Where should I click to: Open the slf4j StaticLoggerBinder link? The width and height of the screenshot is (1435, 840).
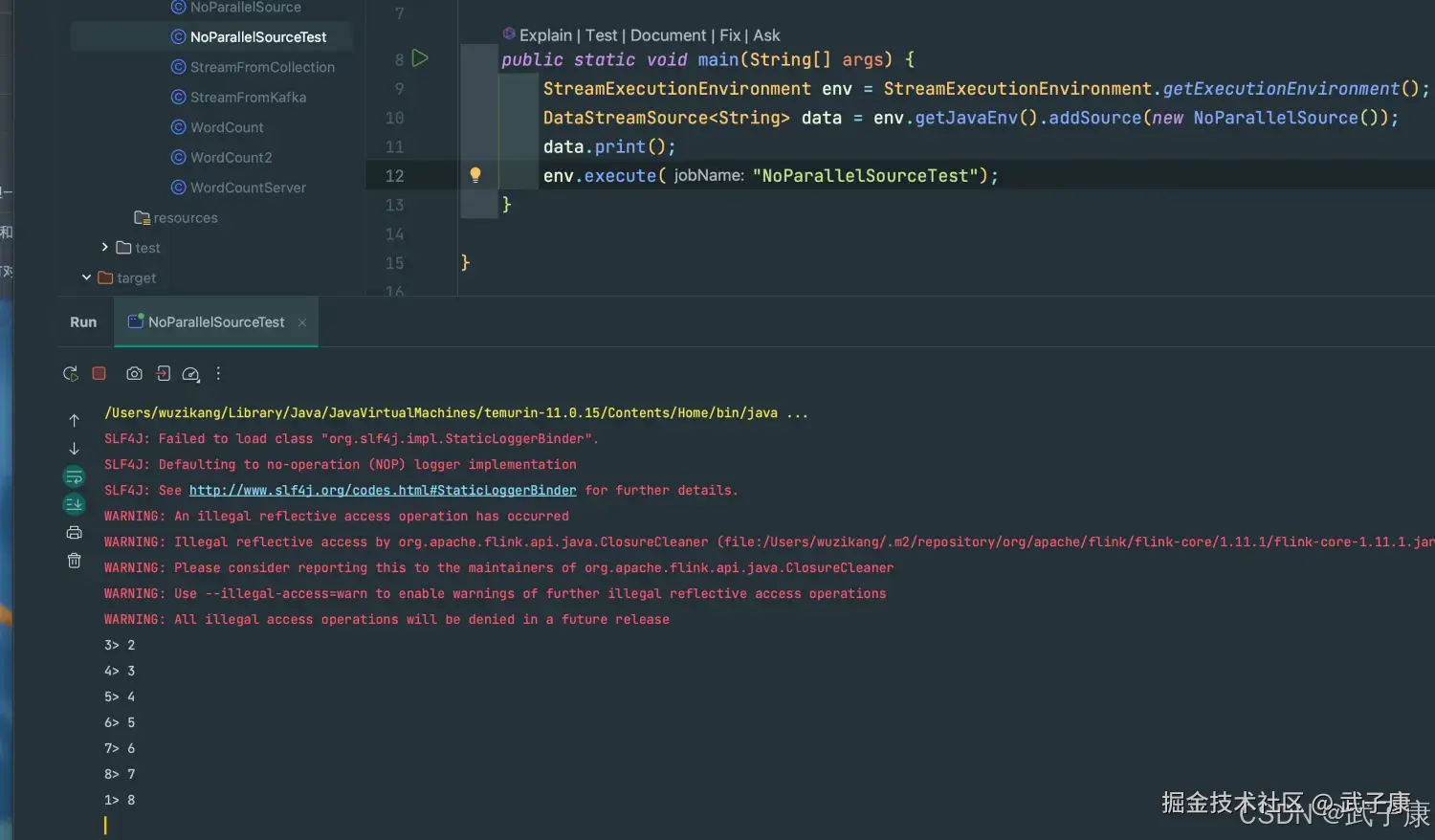tap(383, 490)
